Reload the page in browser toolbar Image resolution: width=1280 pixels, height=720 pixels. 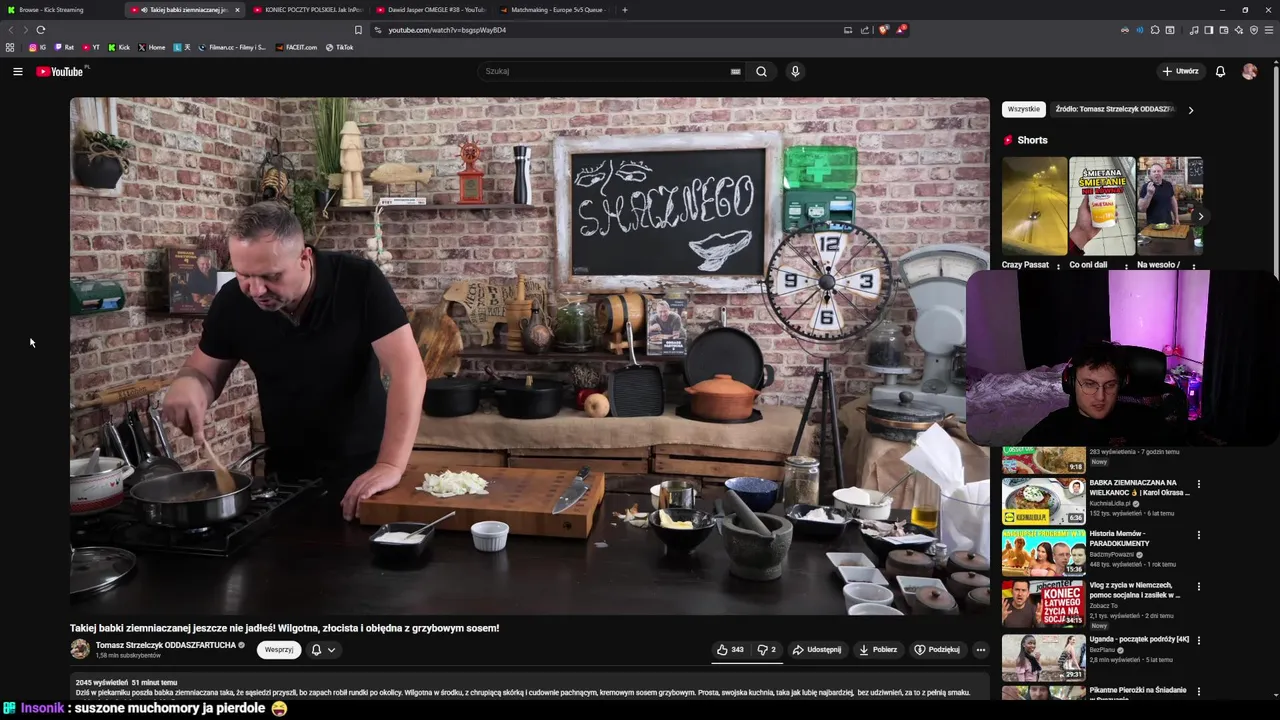[x=40, y=30]
